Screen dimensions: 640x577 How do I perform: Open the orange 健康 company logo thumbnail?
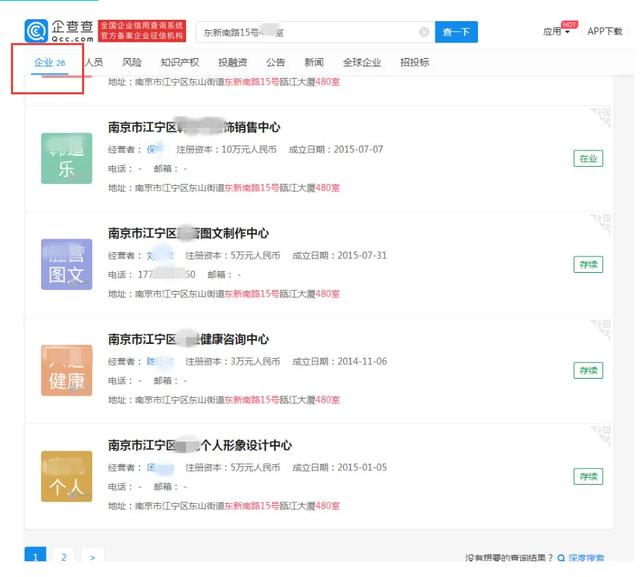click(x=67, y=369)
